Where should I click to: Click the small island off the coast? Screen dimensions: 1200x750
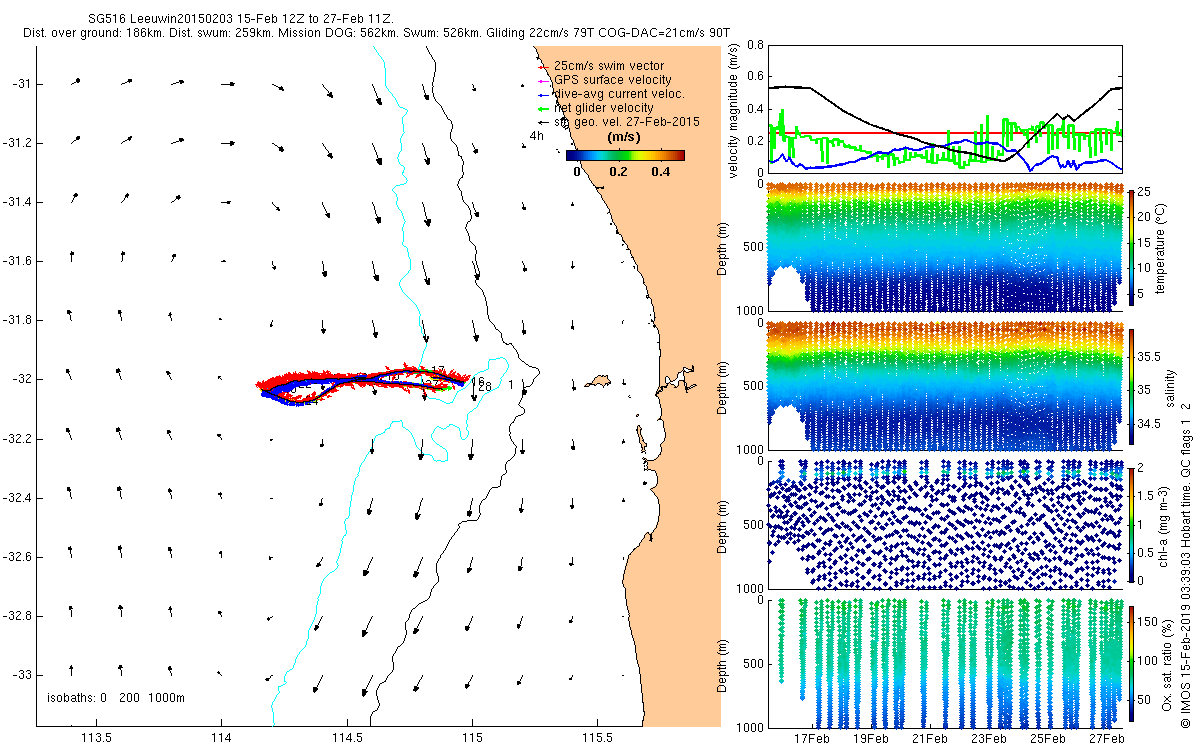coord(600,380)
